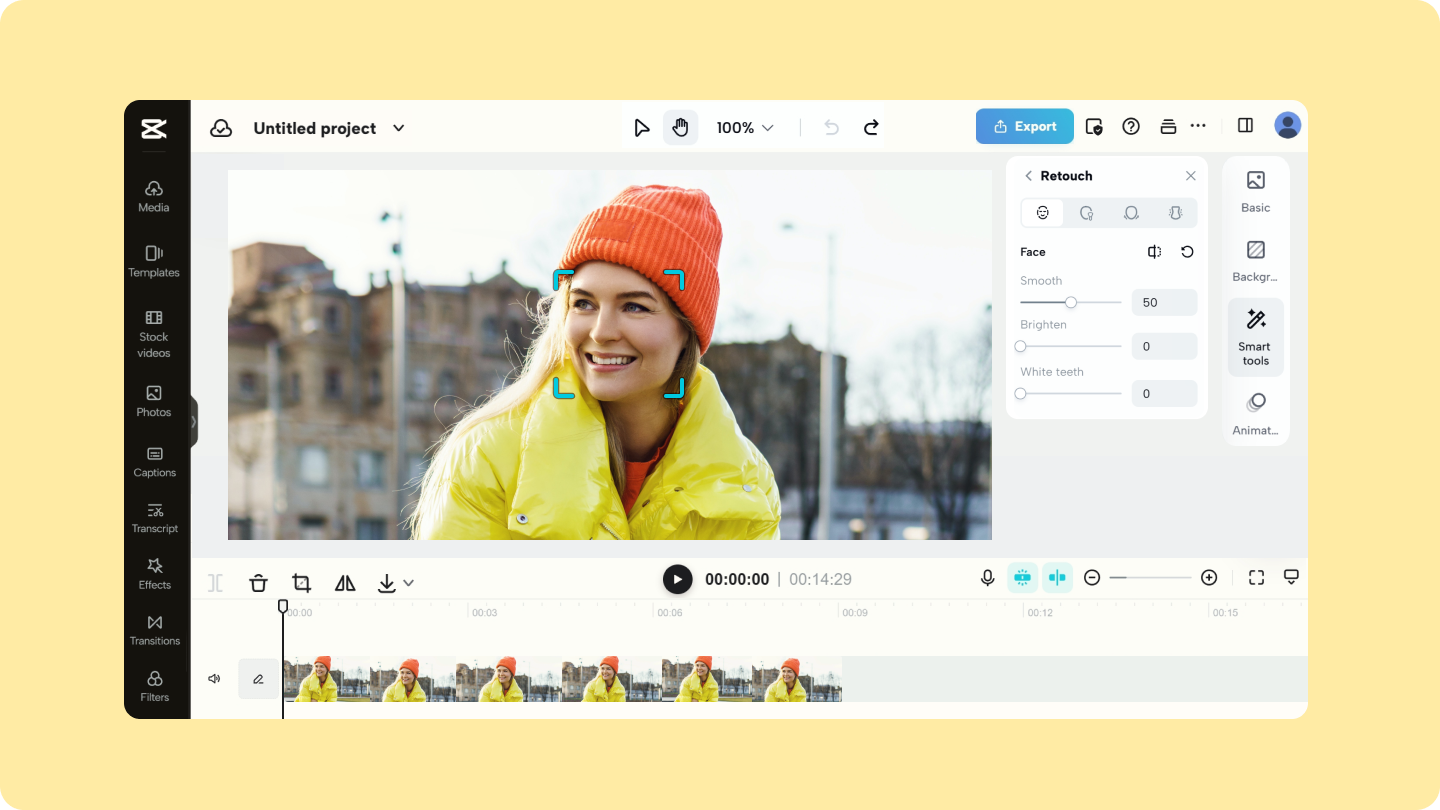Open the help question mark
Screen dimensions: 1440x810
1131,126
